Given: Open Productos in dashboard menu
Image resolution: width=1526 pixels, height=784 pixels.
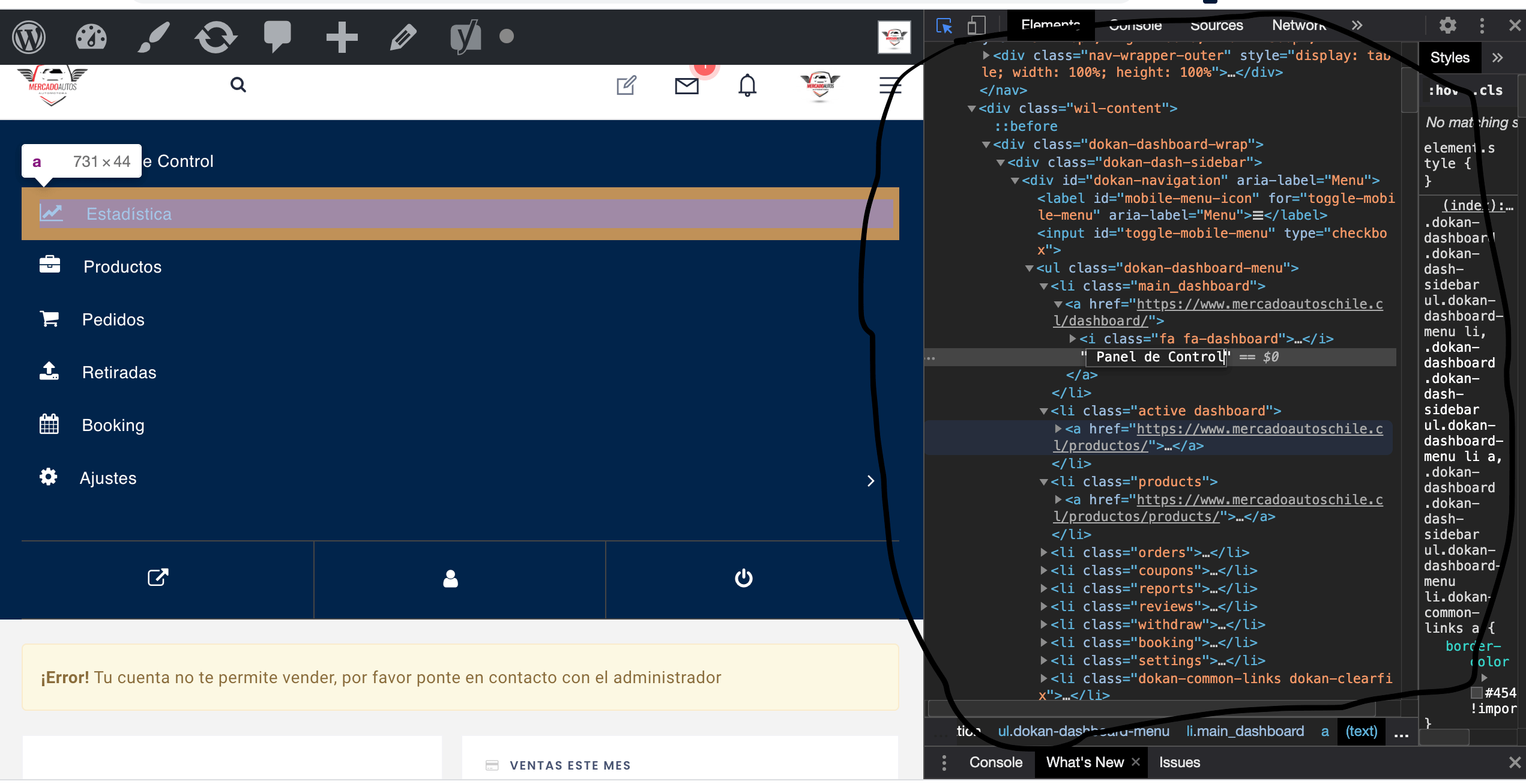Looking at the screenshot, I should coord(122,267).
